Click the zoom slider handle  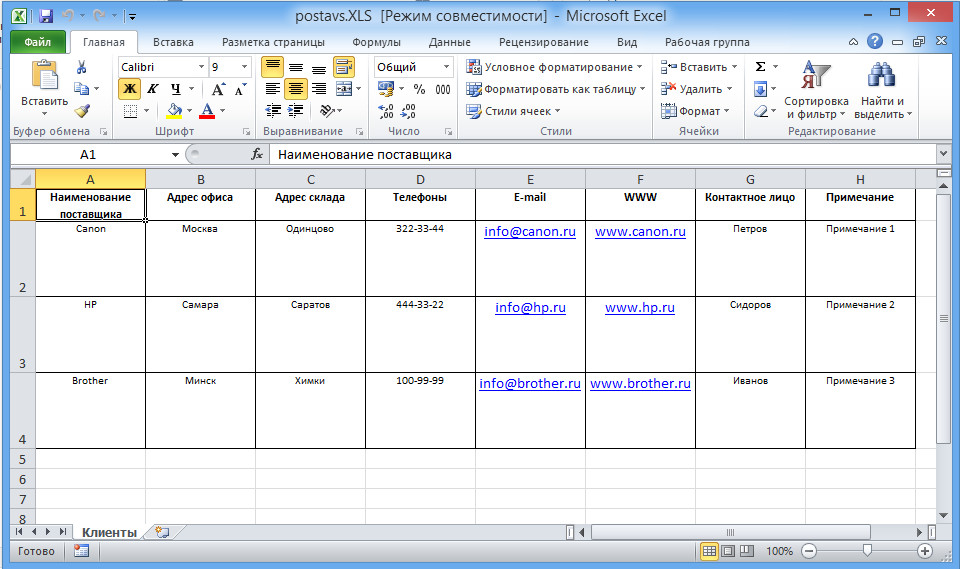coord(866,551)
